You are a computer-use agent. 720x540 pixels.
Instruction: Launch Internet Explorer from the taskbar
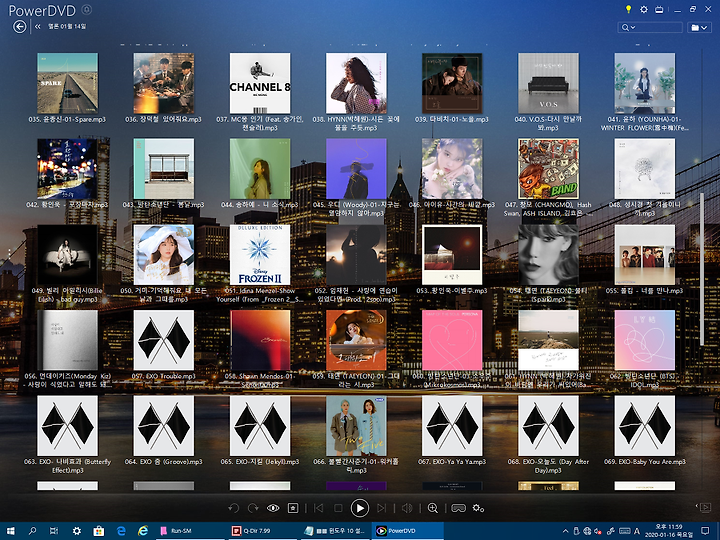tap(143, 531)
